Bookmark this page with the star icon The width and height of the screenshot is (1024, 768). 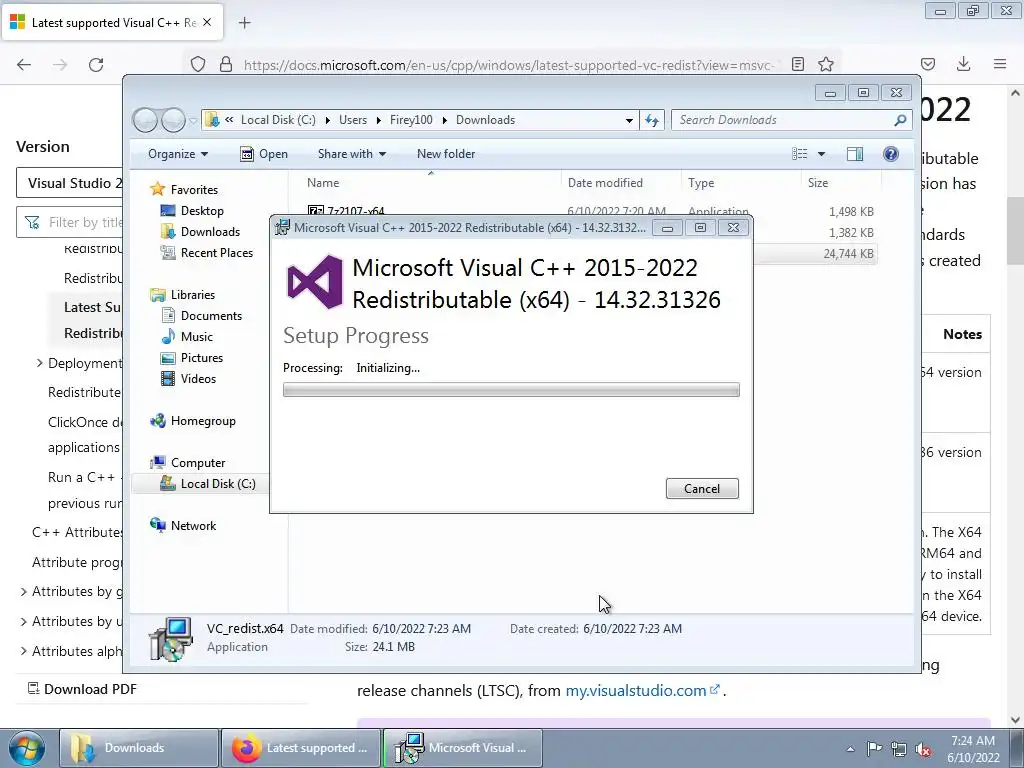[x=825, y=64]
